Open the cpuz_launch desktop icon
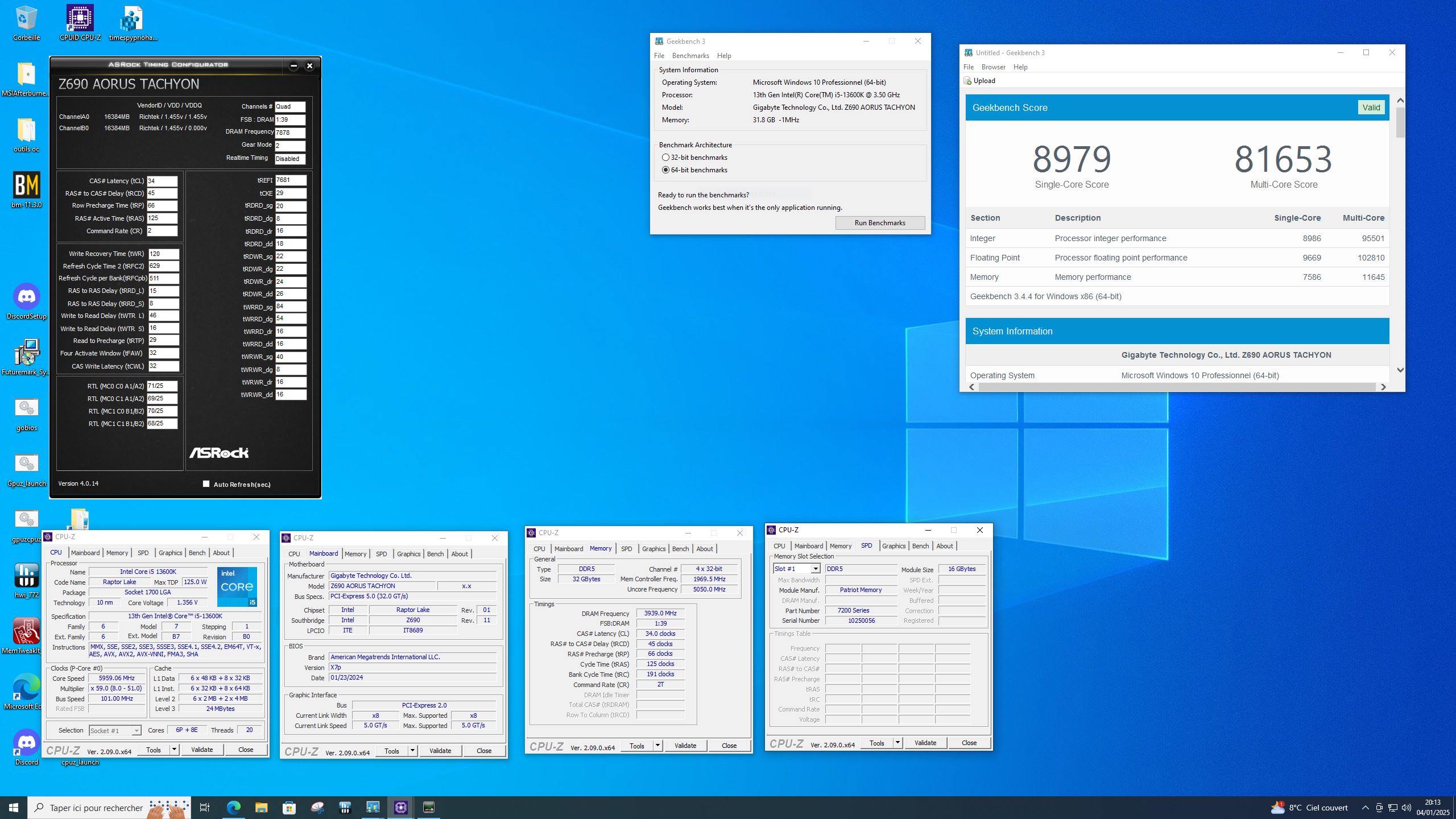 point(80,762)
